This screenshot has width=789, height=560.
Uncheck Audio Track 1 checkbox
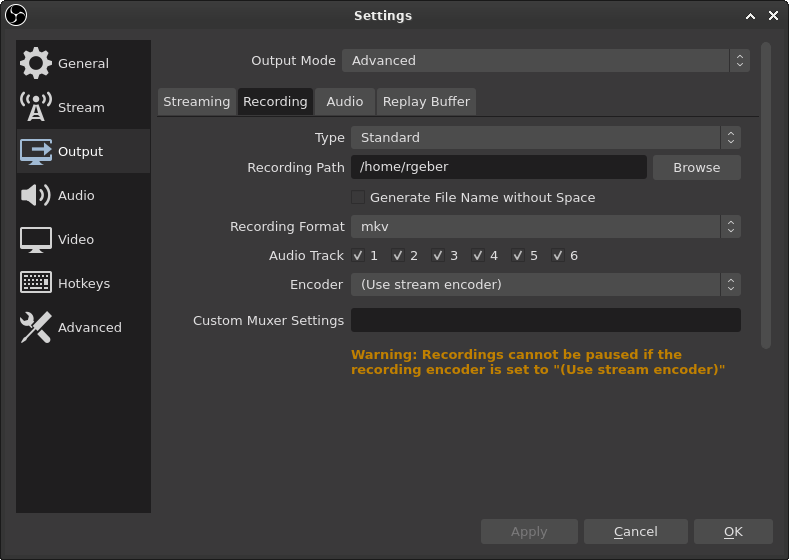point(358,255)
